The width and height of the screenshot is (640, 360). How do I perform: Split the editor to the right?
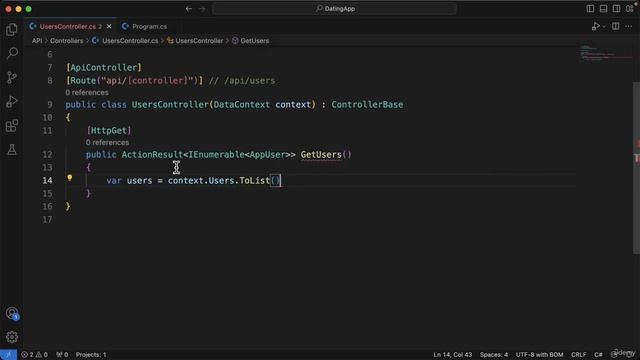point(616,27)
